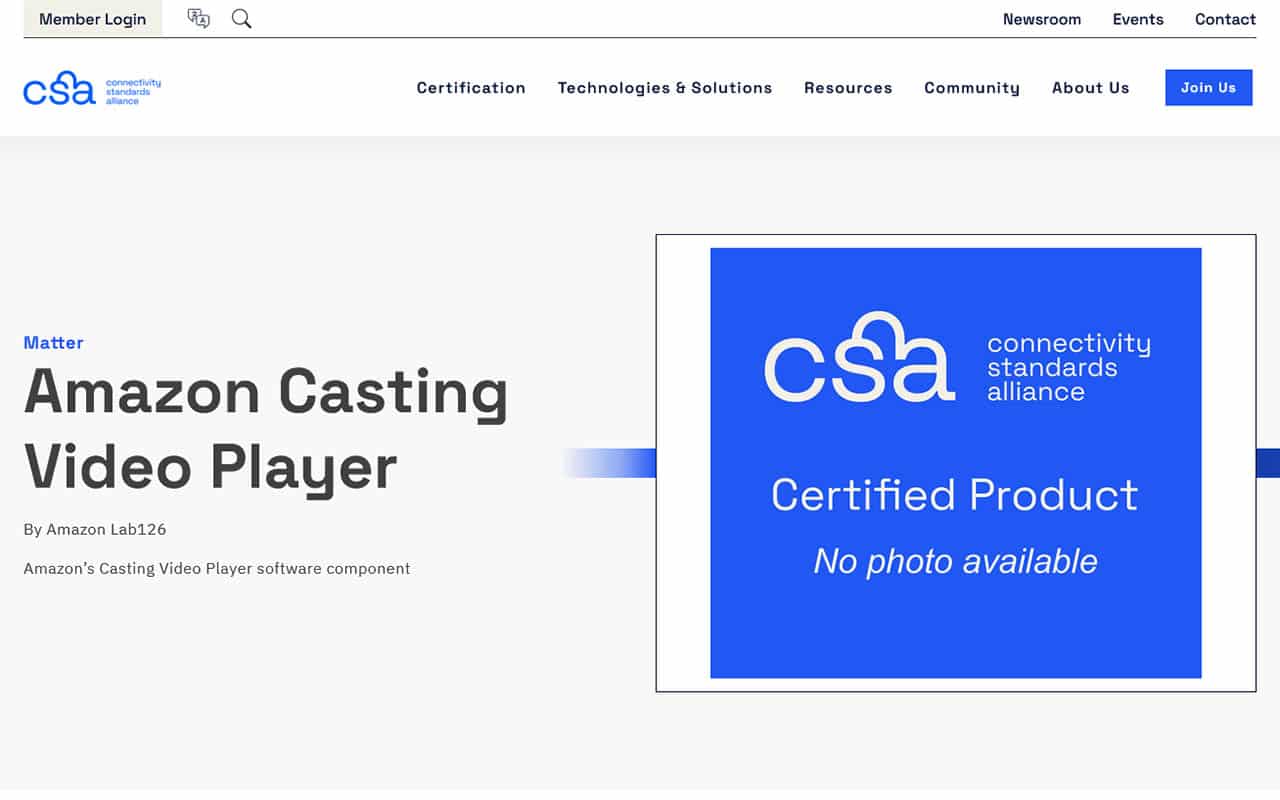Click the Amazon Casting Video Player heading
Viewport: 1280px width, 800px height.
point(266,429)
